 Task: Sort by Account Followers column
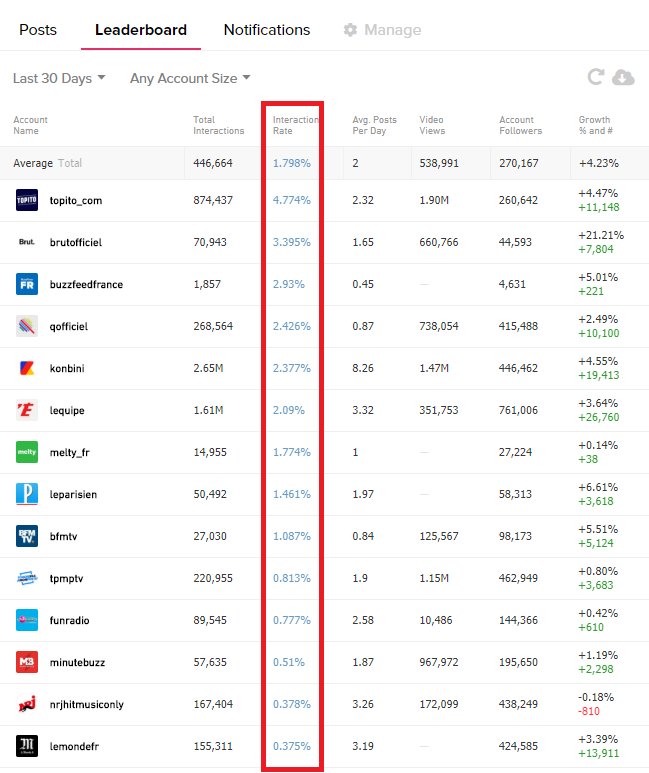(520, 125)
